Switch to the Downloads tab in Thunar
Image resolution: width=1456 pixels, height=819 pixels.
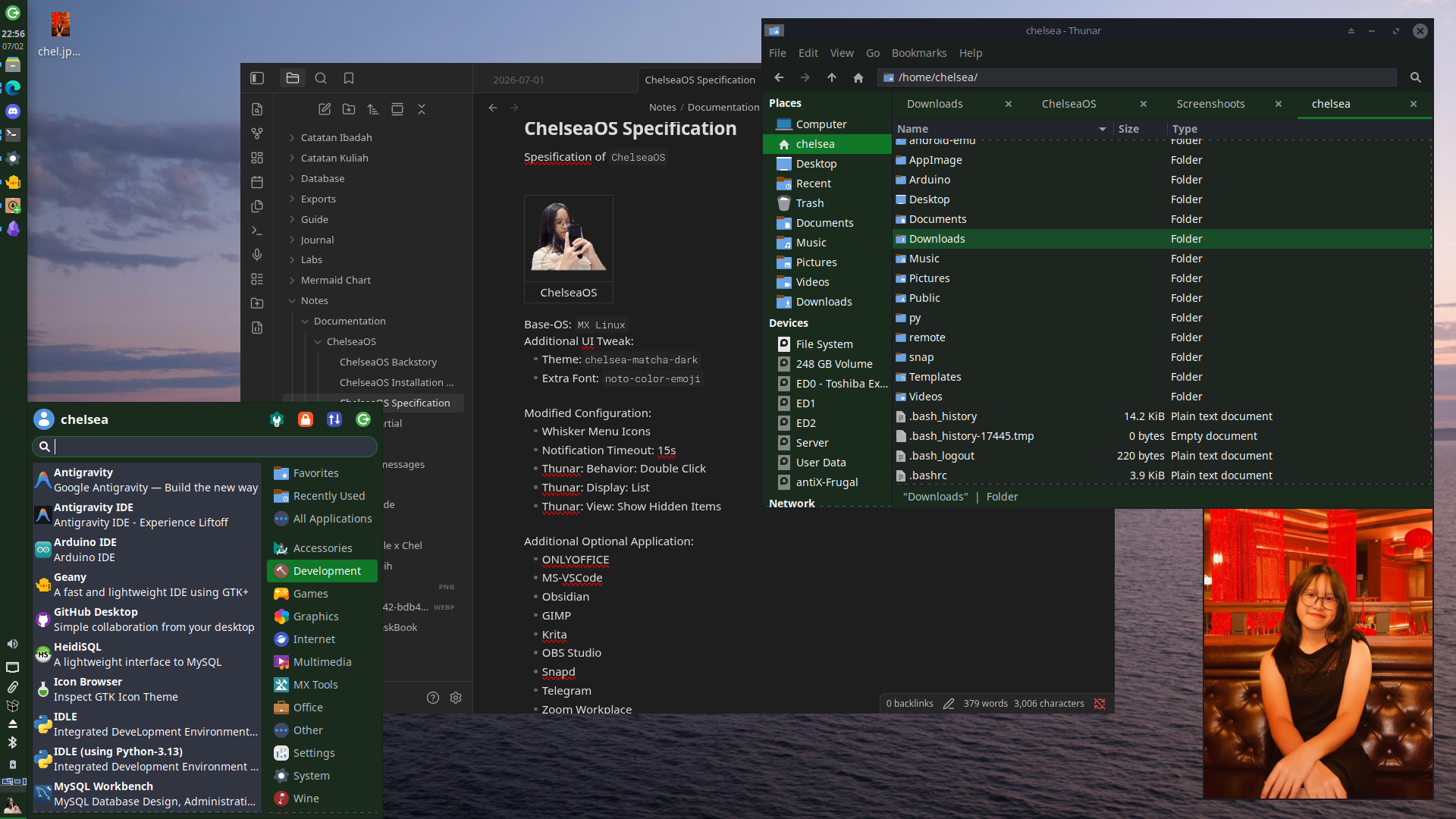935,104
